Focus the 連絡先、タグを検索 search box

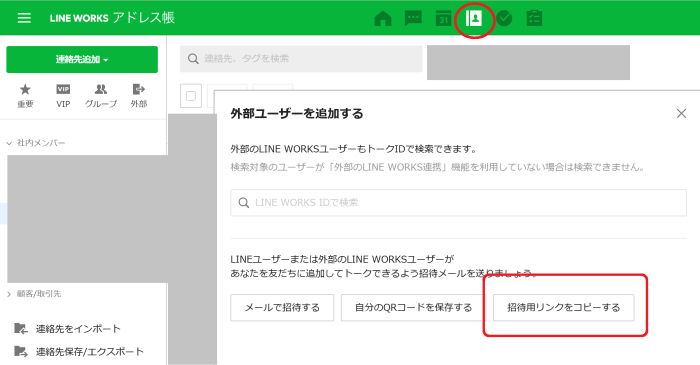click(301, 58)
